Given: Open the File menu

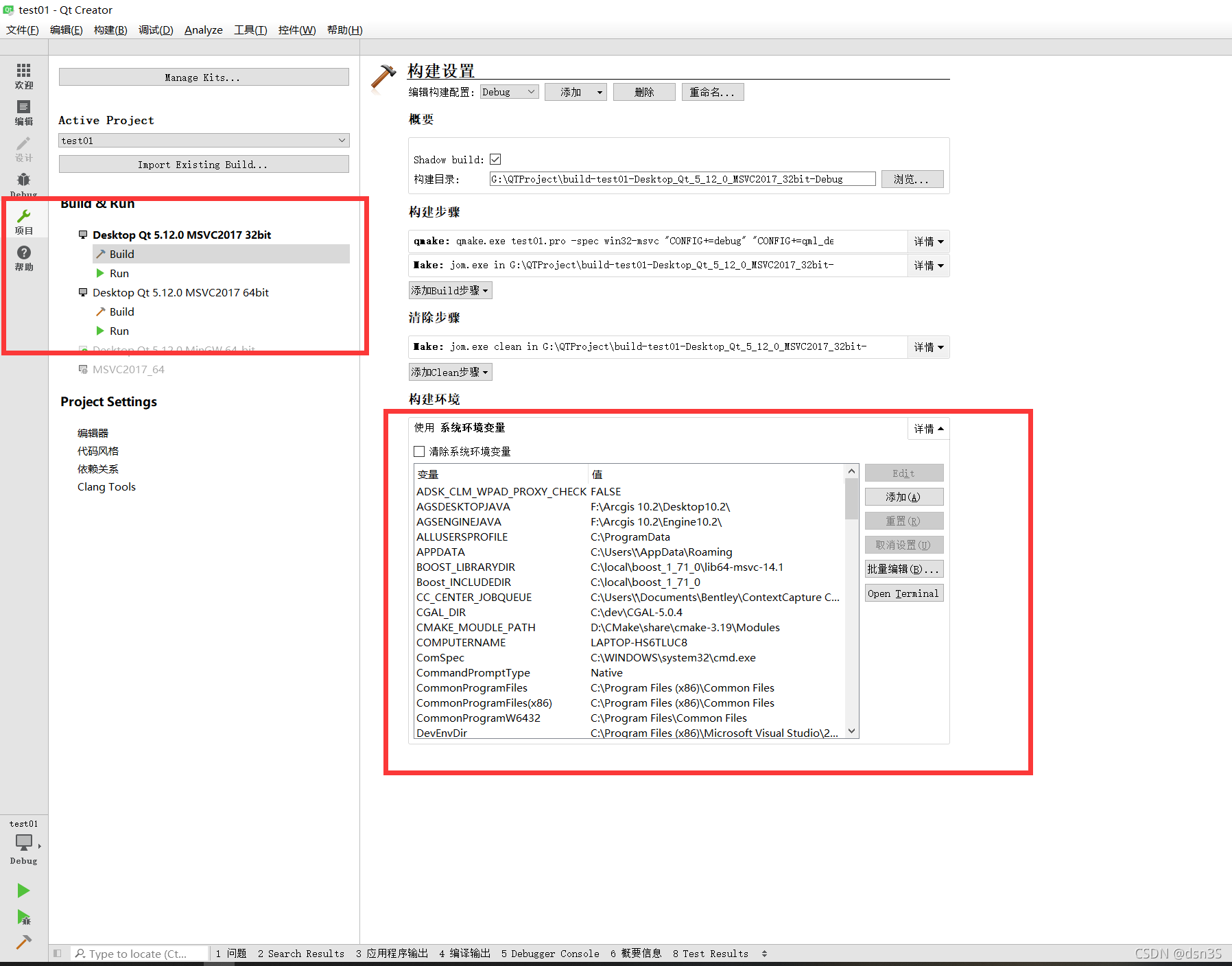Looking at the screenshot, I should [22, 30].
